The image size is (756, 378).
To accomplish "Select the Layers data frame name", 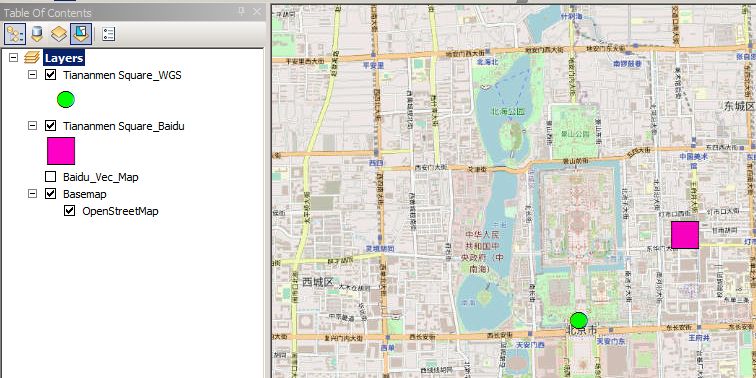I will (64, 58).
